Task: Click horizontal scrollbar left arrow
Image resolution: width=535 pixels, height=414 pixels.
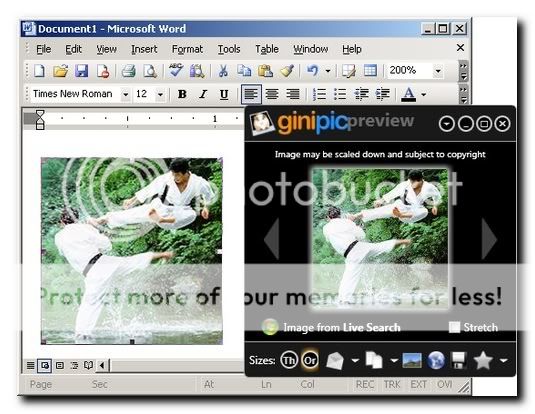Action: point(102,366)
